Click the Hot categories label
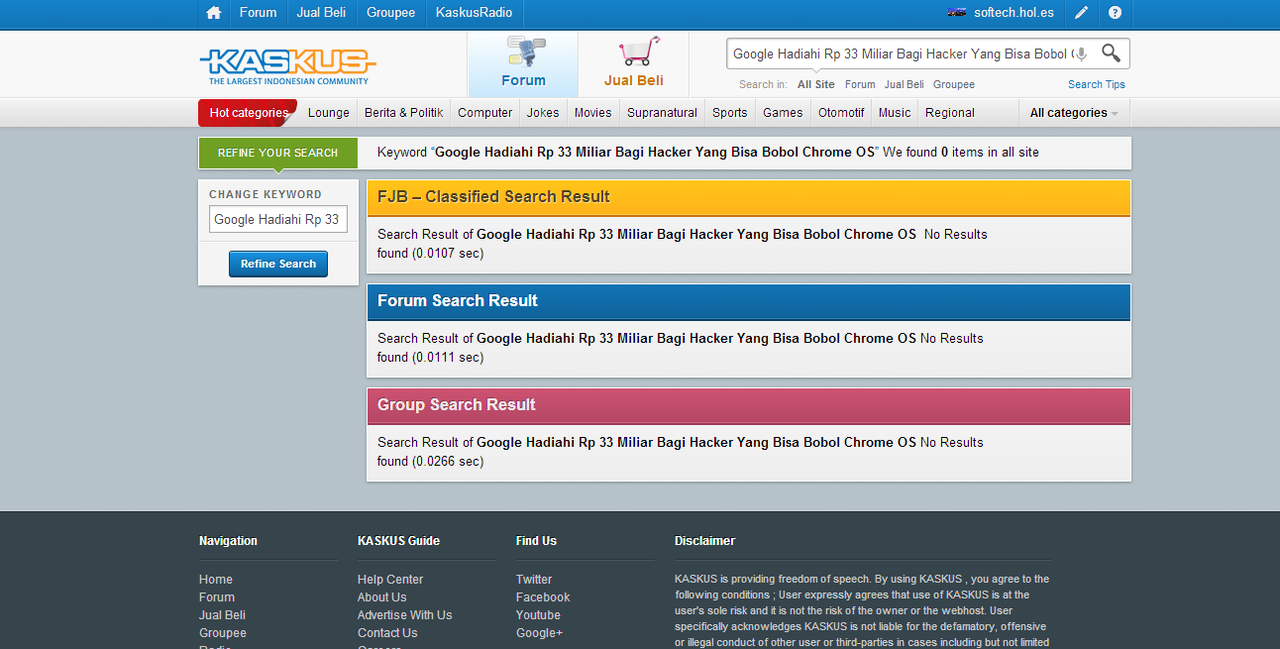This screenshot has height=649, width=1280. click(248, 113)
